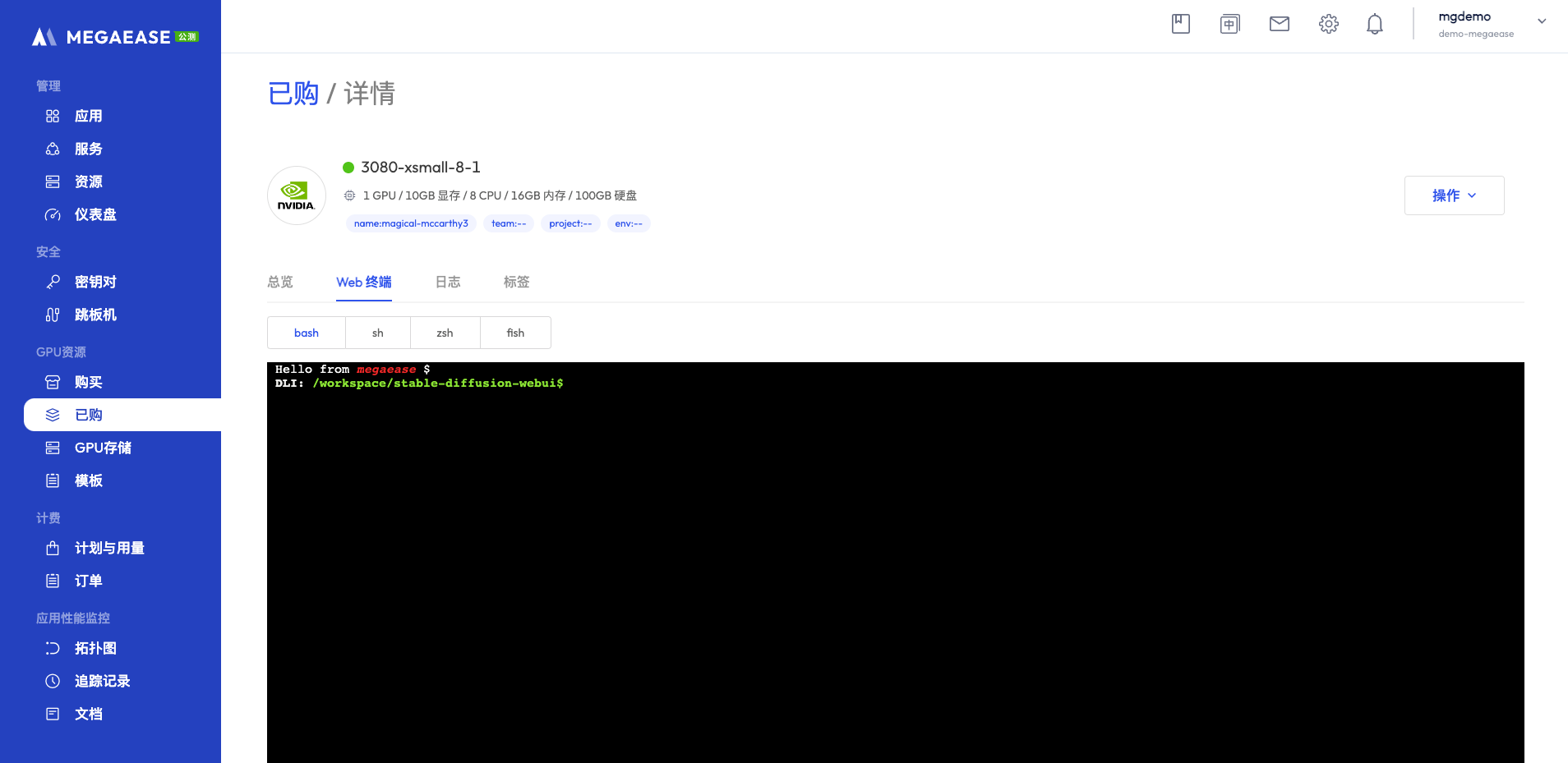Open 追踪记录 trace records
Screen dimensions: 1568x763
pos(102,681)
